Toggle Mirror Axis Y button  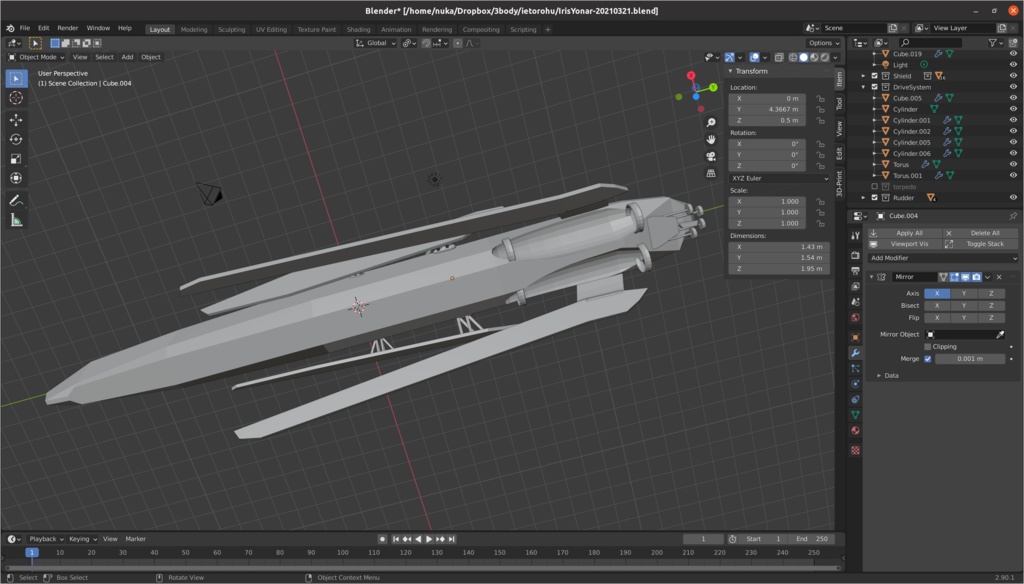[x=963, y=293]
